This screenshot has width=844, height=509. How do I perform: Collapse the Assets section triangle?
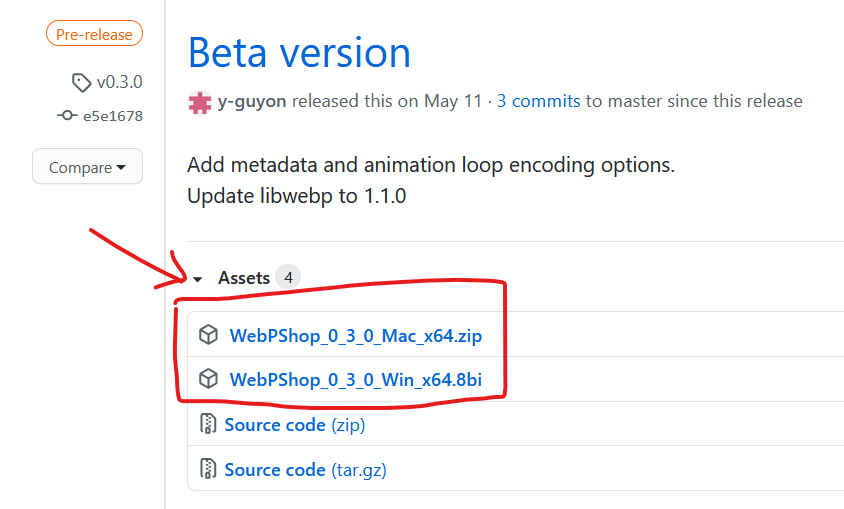[x=198, y=279]
